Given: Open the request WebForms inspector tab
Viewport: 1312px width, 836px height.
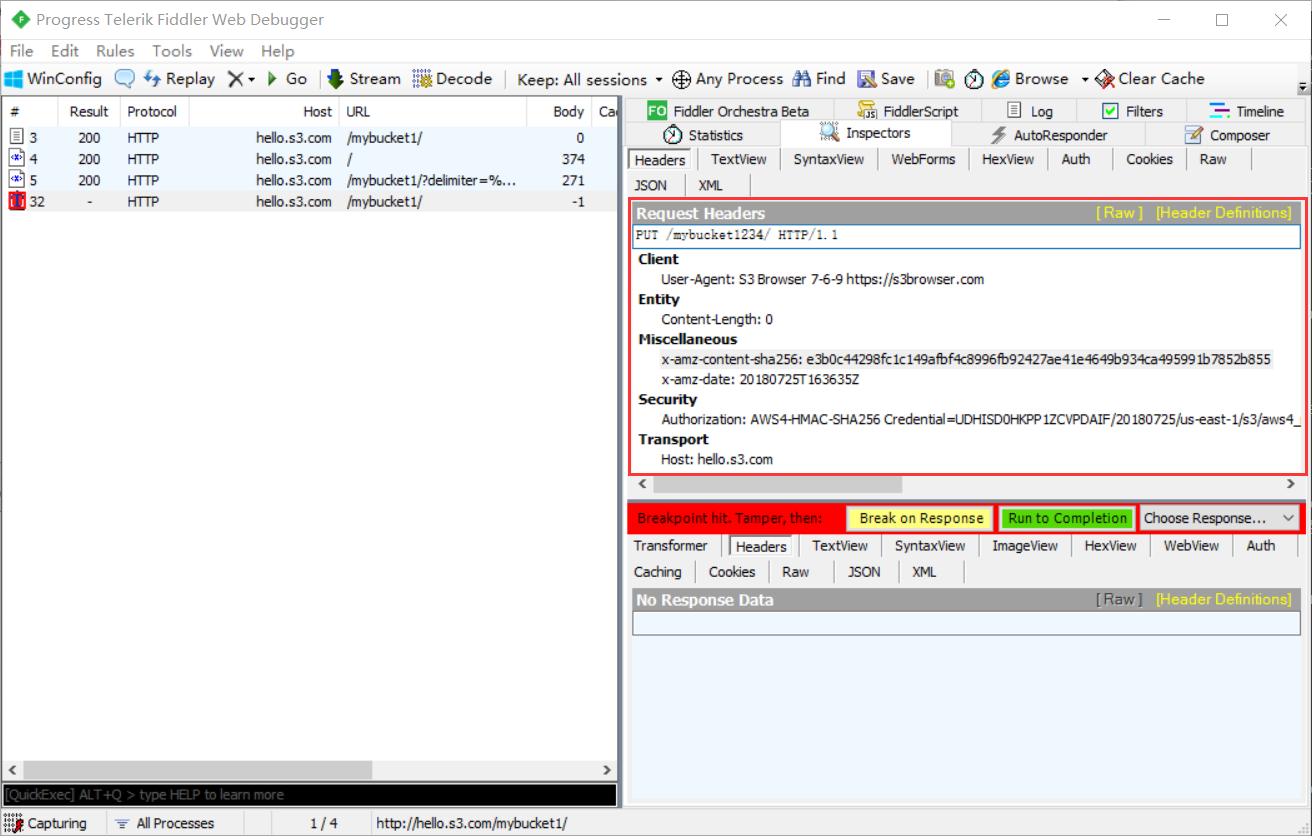Looking at the screenshot, I should 923,159.
